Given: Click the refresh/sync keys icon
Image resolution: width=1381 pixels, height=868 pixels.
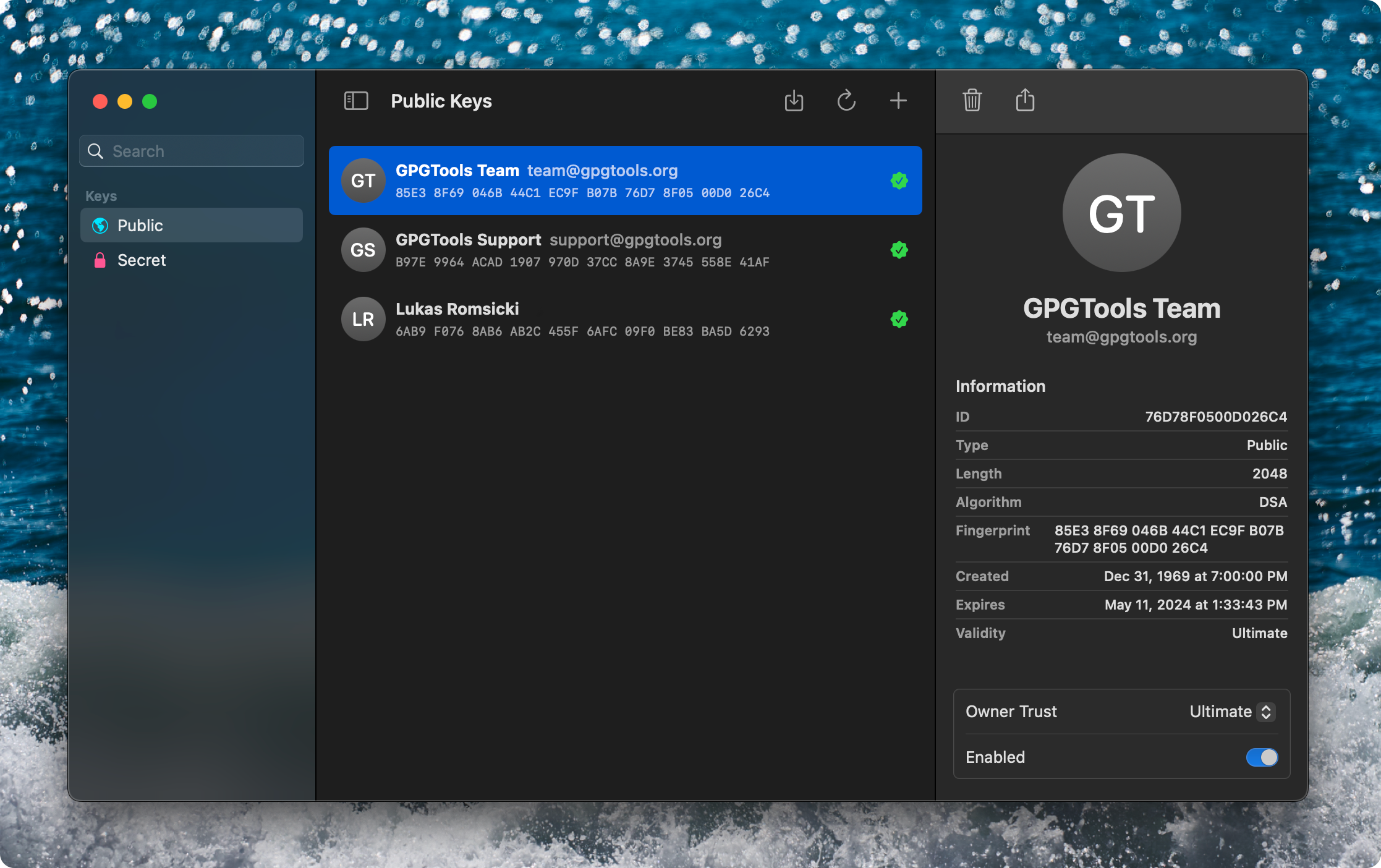Looking at the screenshot, I should (x=846, y=100).
